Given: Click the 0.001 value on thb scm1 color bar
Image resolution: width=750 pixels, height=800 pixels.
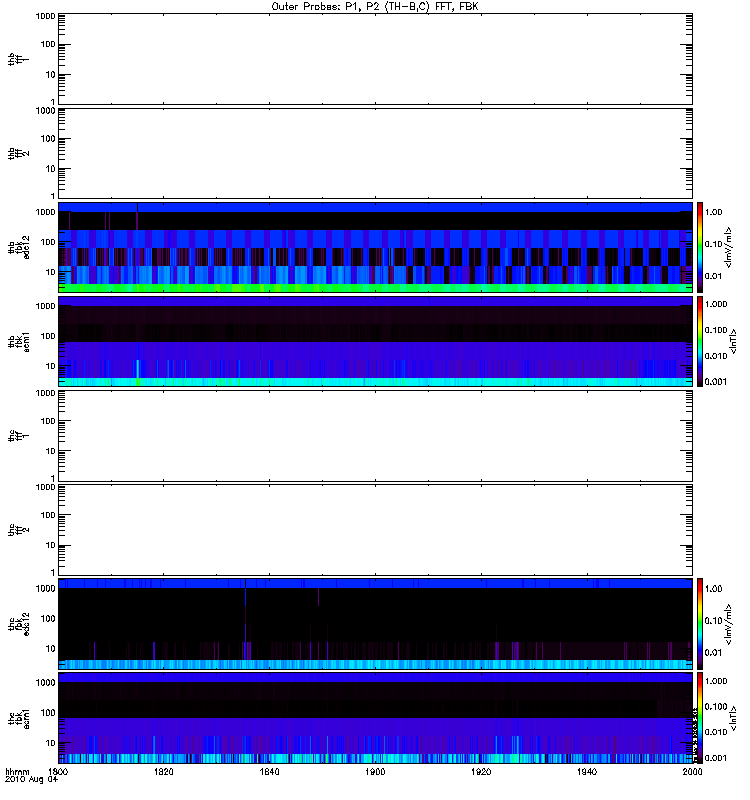Looking at the screenshot, I should pos(715,382).
